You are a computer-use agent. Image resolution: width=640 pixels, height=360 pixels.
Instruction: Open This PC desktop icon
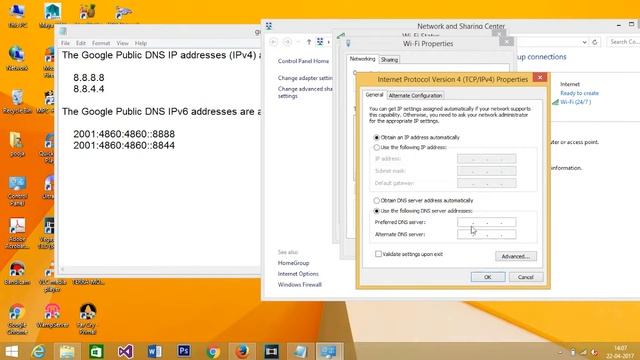pyautogui.click(x=17, y=15)
